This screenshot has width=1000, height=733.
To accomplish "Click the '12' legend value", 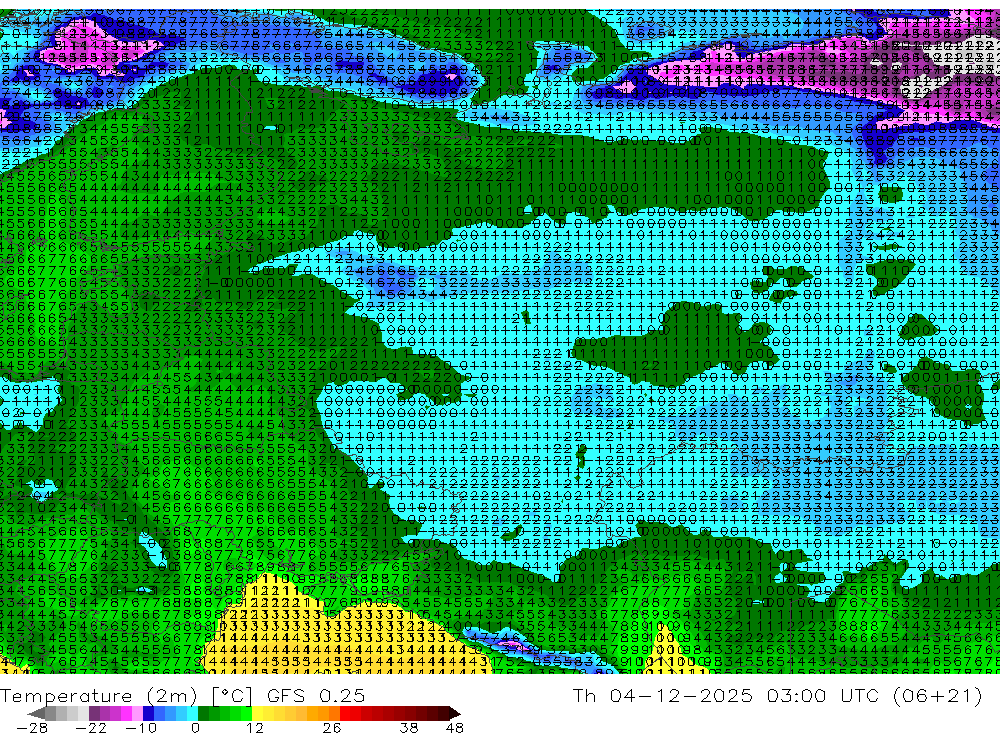I will tap(254, 728).
